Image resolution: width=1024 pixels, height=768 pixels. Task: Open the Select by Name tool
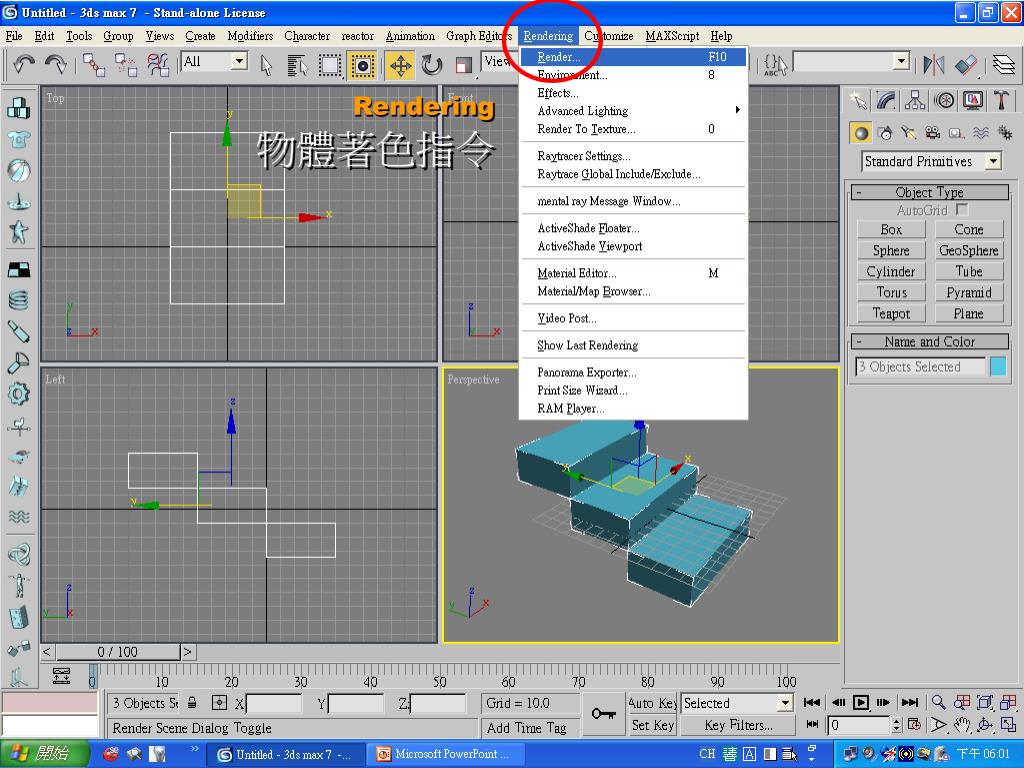click(x=298, y=65)
